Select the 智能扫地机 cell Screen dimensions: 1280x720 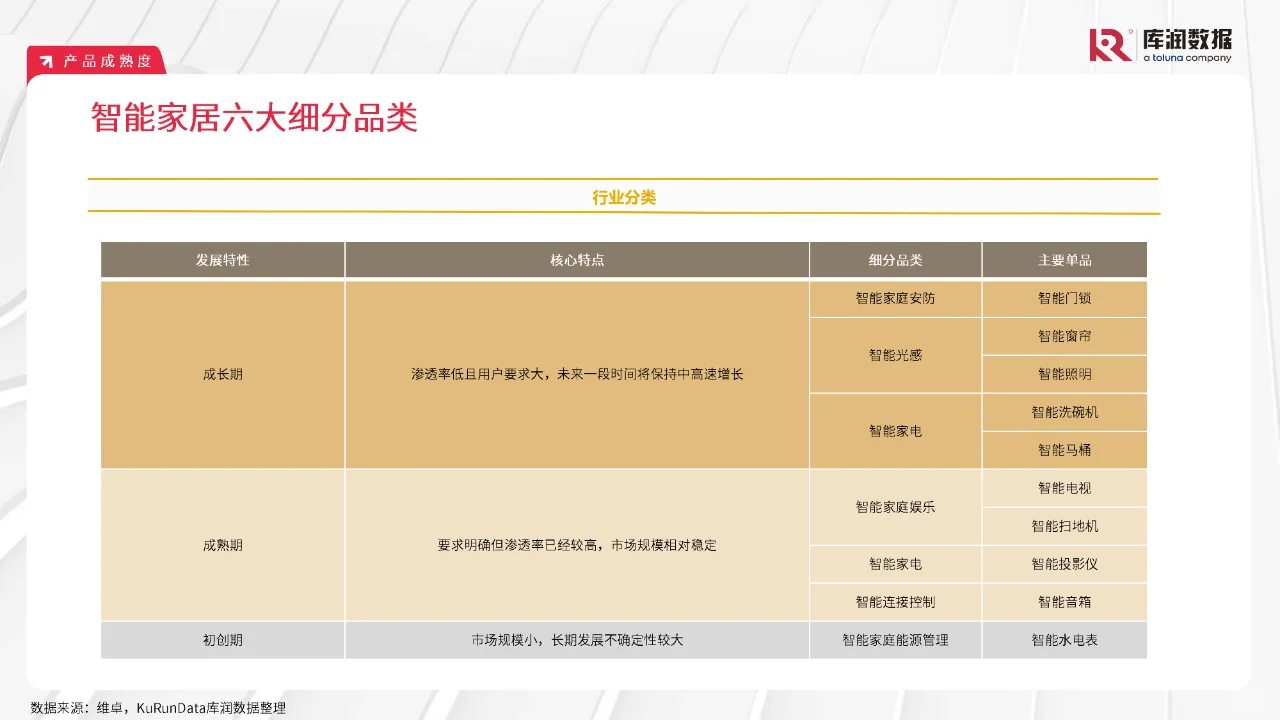point(1064,526)
